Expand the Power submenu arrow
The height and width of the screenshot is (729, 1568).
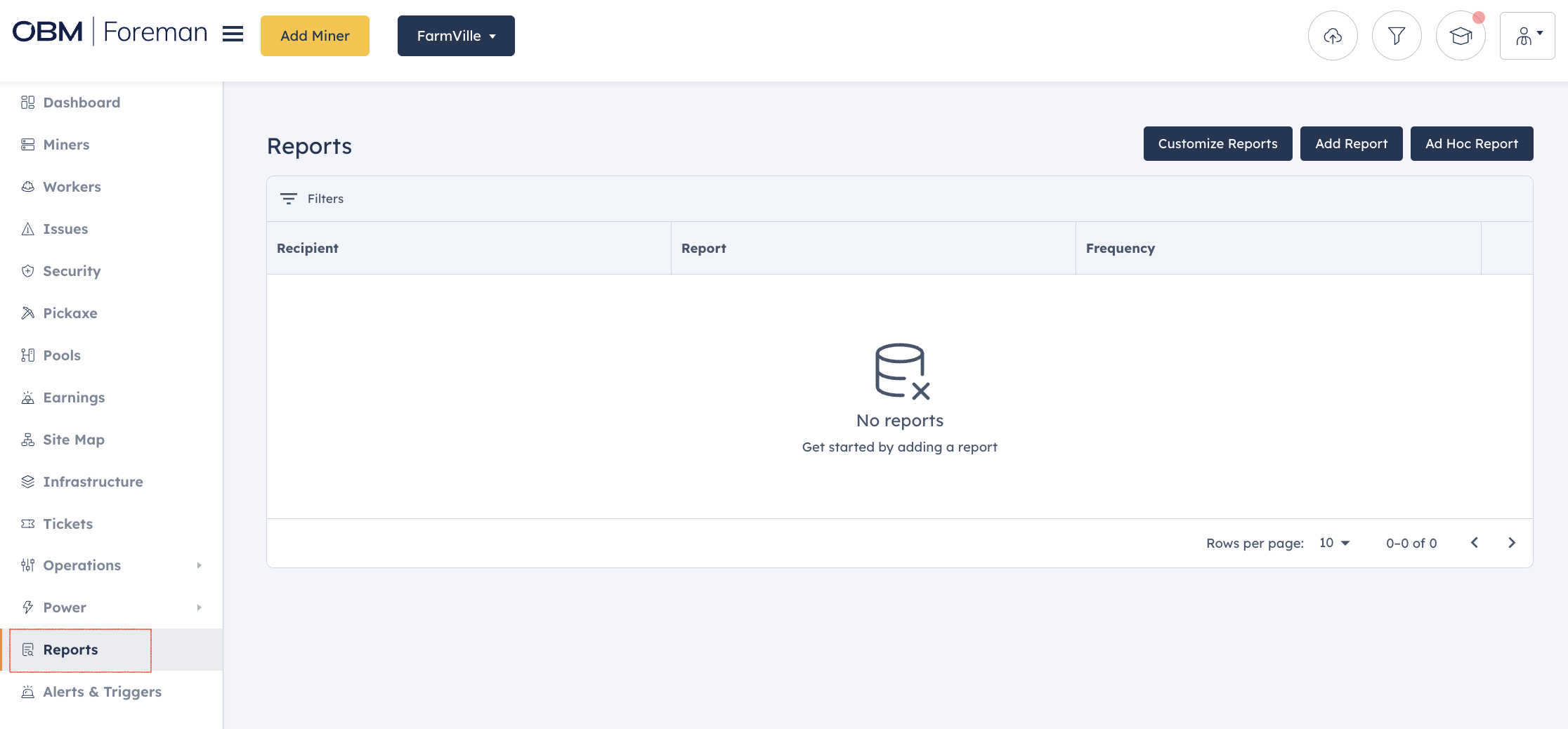tap(200, 607)
